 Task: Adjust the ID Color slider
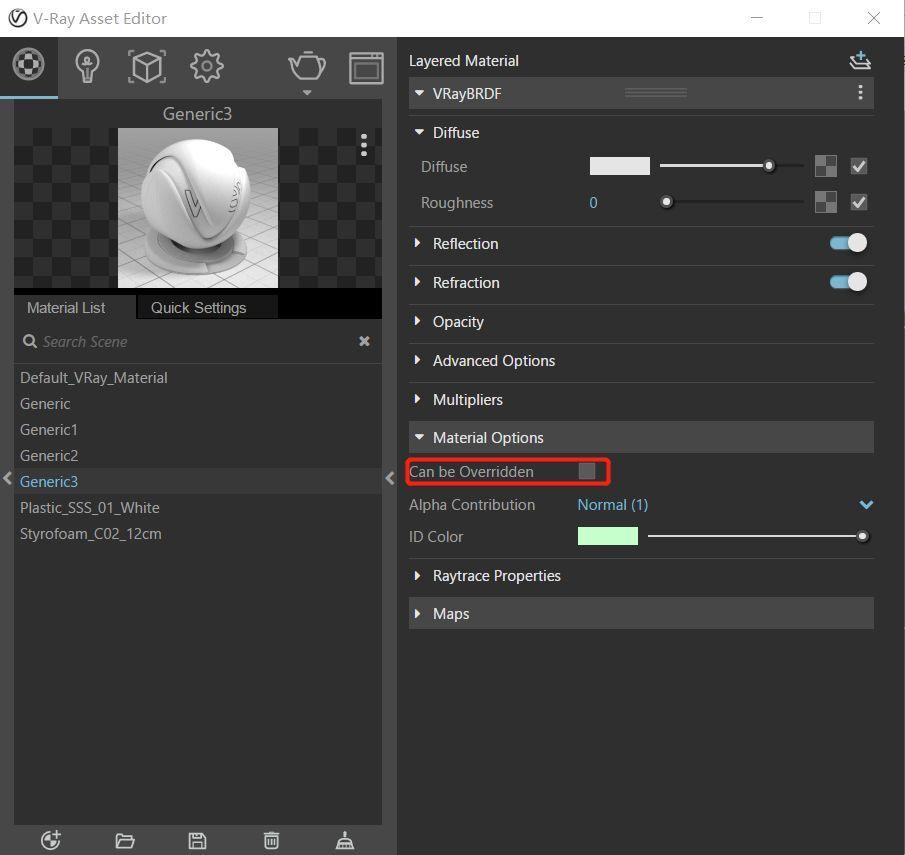[758, 536]
